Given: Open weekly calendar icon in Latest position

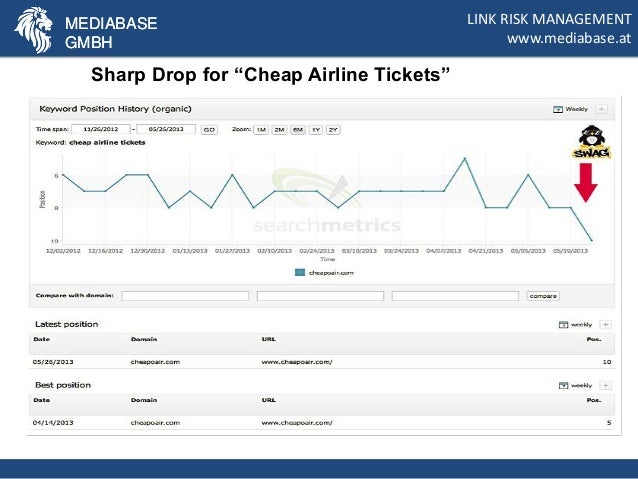Looking at the screenshot, I should tap(564, 324).
